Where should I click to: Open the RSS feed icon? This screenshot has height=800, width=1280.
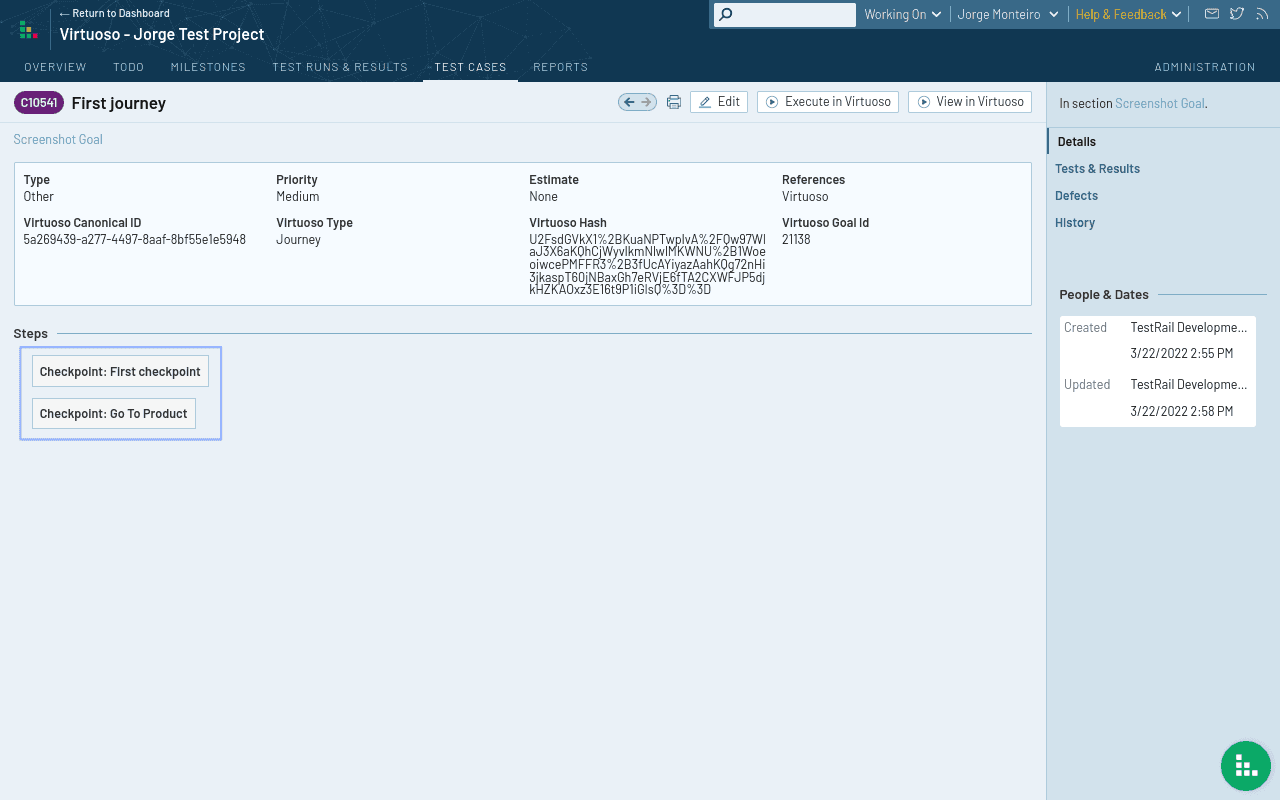point(1261,14)
